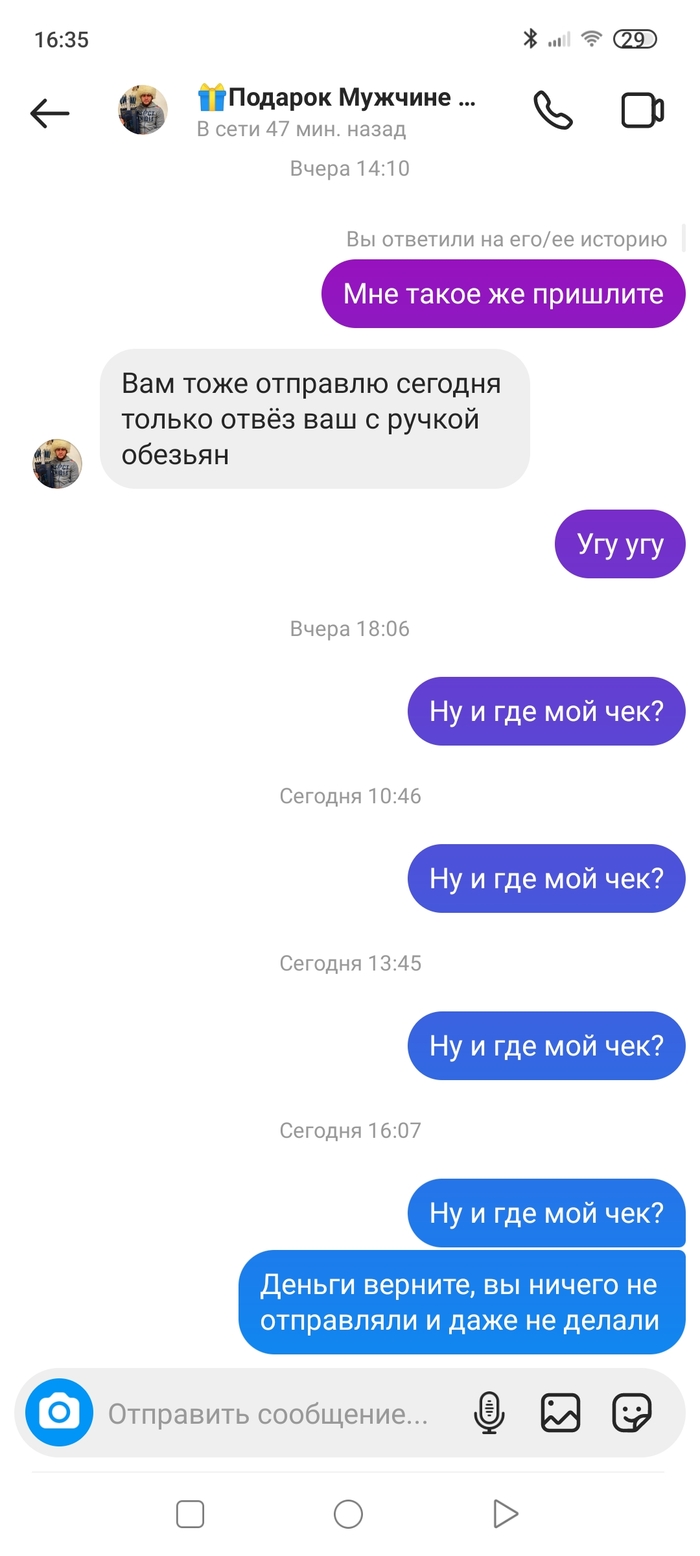This screenshot has height=1556, width=700.
Task: Tap the Вы ответили на его/ее историю label
Action: (506, 239)
